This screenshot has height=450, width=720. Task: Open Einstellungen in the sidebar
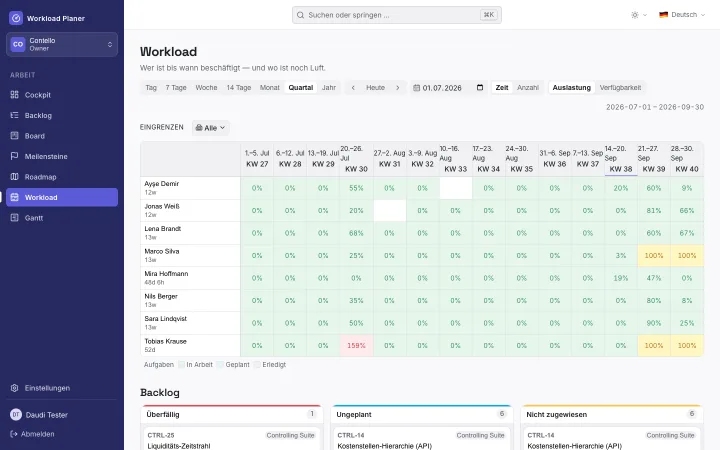tap(62, 388)
